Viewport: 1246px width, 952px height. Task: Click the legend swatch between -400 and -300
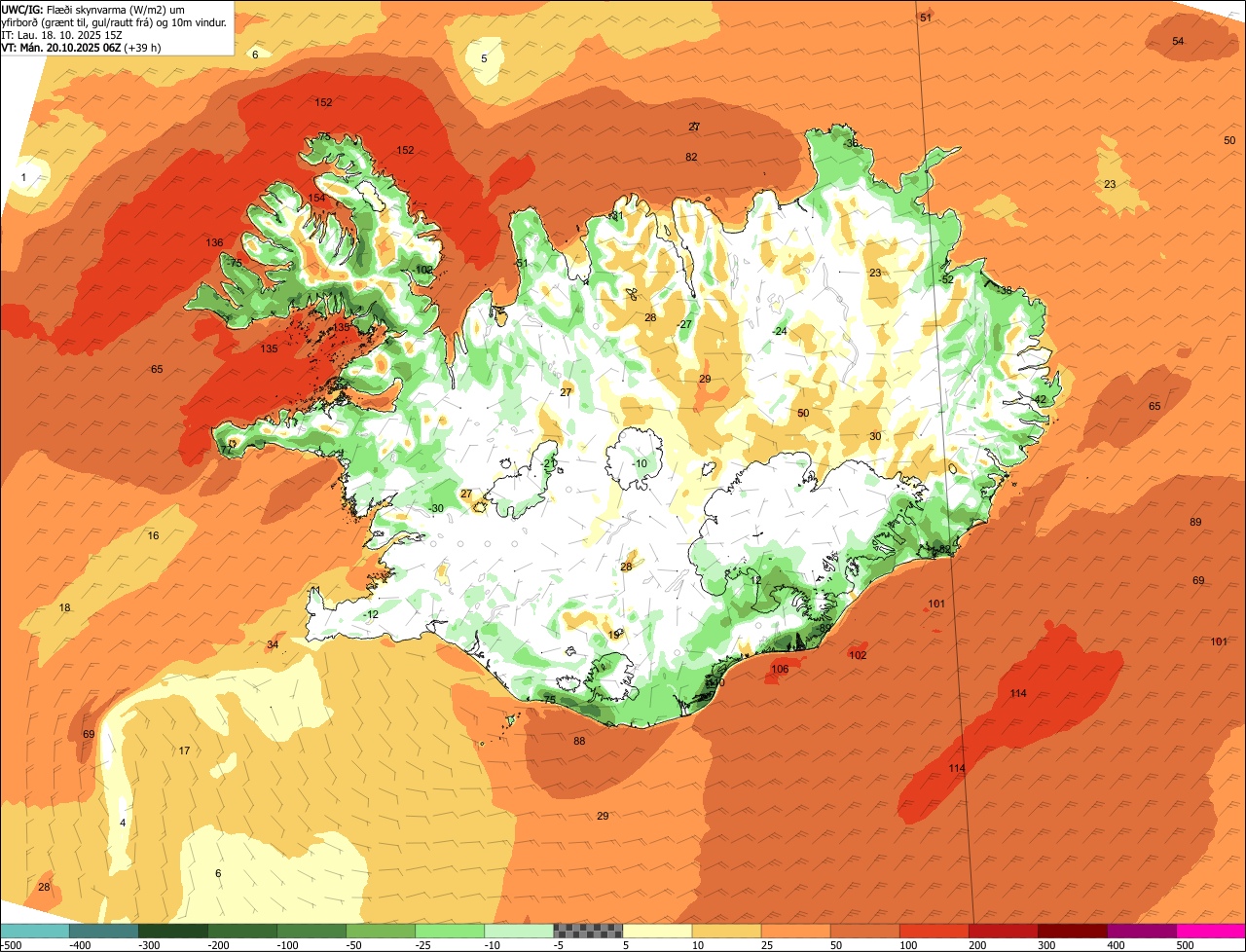(104, 931)
